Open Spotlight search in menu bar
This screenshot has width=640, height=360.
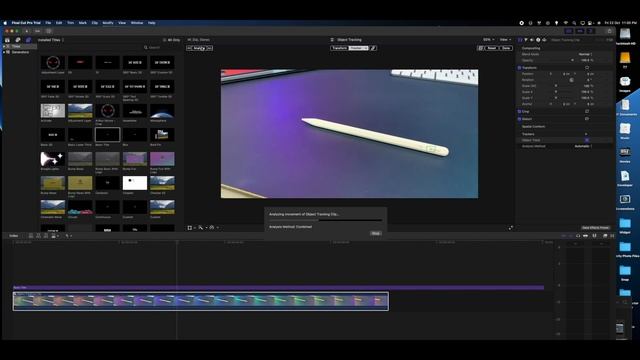(574, 23)
